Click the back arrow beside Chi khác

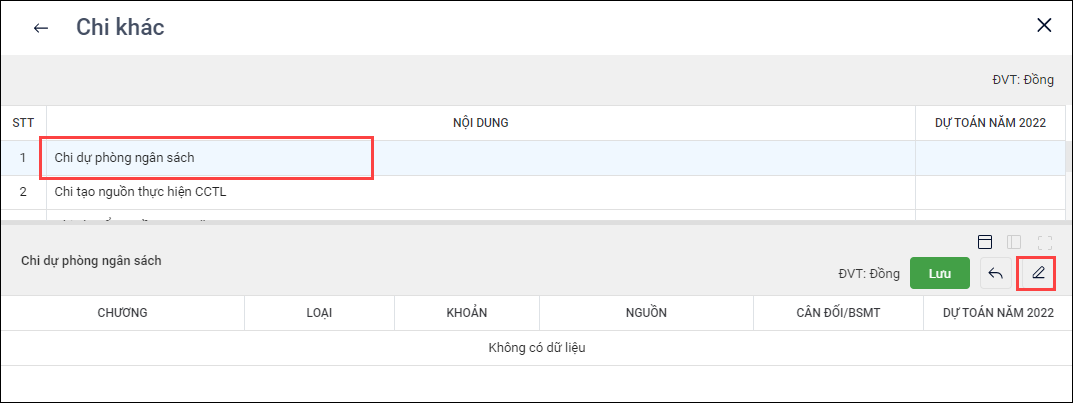pyautogui.click(x=41, y=28)
